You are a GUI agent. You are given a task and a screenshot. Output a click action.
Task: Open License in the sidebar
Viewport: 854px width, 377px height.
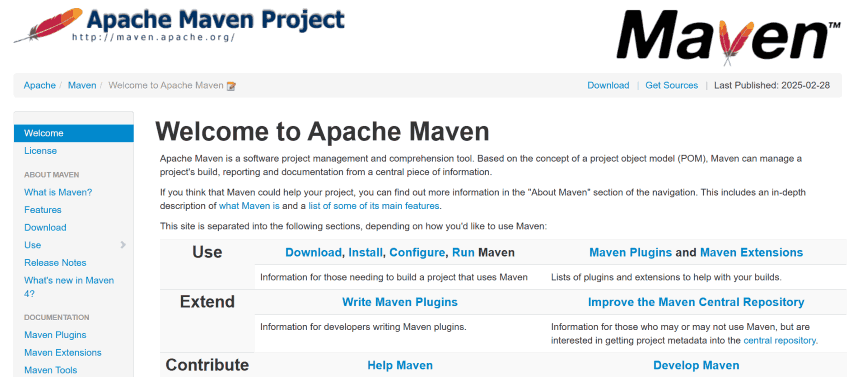(40, 151)
